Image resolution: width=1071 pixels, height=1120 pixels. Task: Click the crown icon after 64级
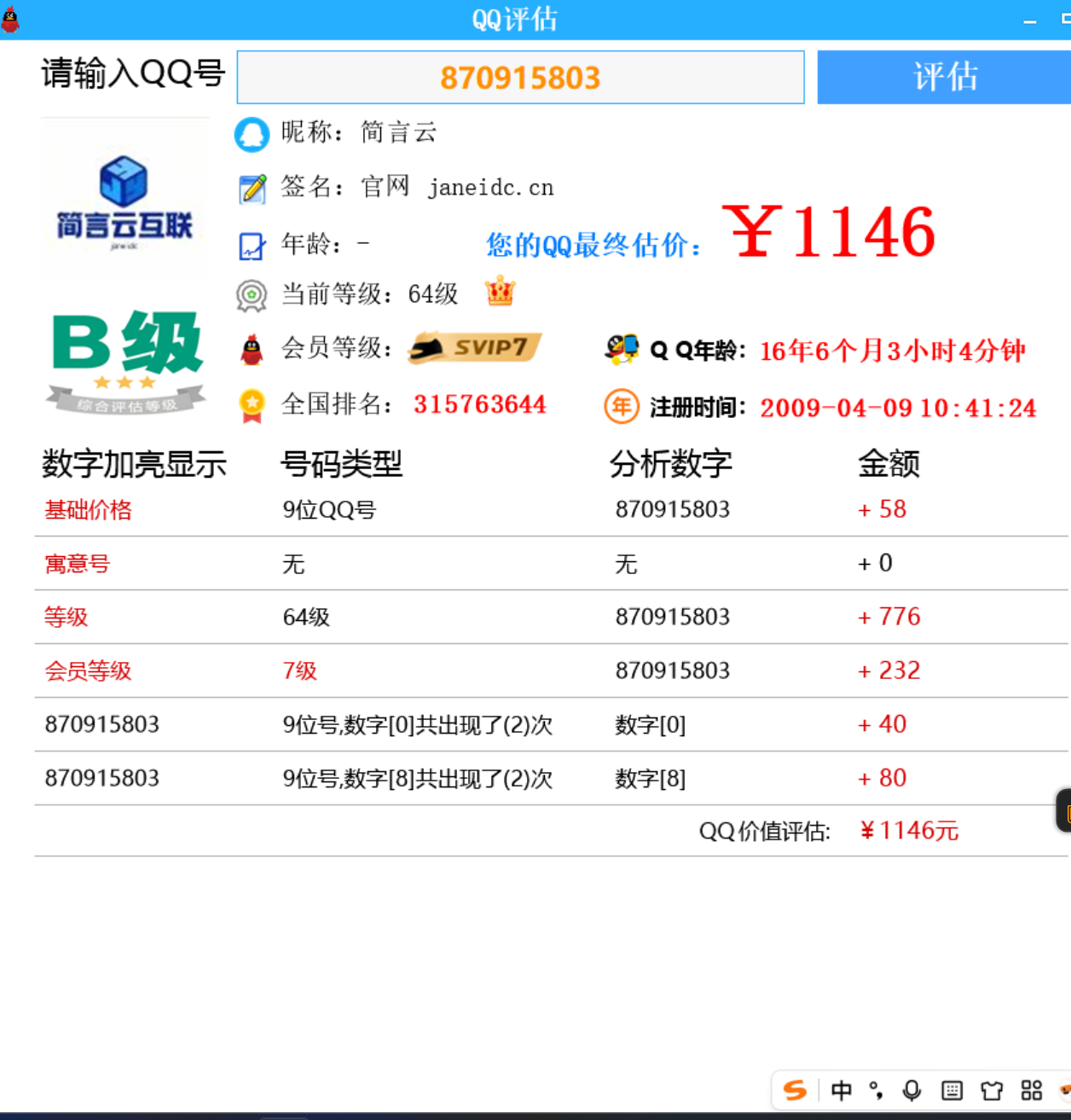500,293
